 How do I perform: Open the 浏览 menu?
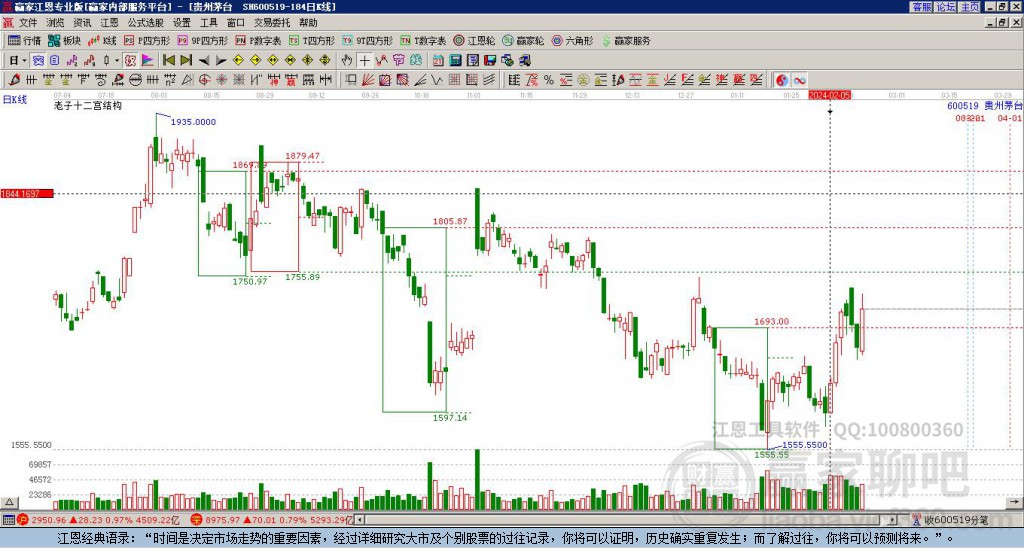55,23
